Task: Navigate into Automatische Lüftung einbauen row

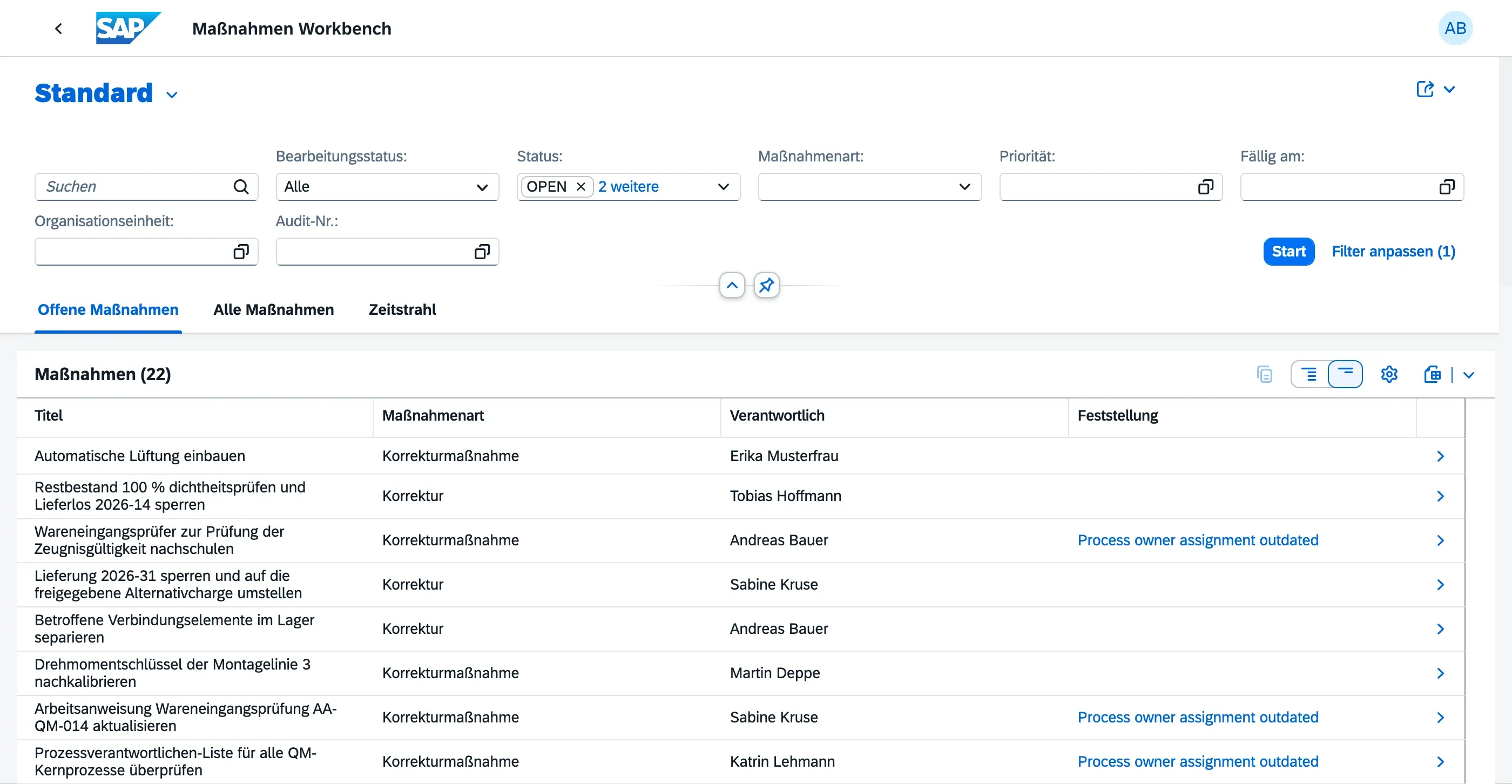Action: coord(1440,456)
